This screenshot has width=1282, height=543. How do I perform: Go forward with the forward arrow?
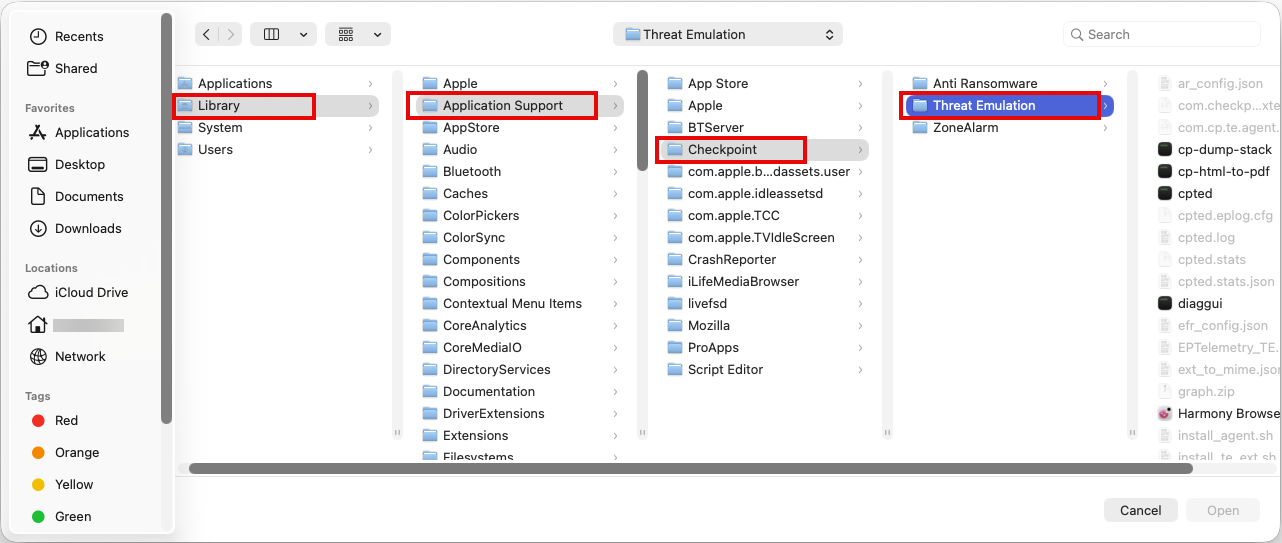pos(231,34)
